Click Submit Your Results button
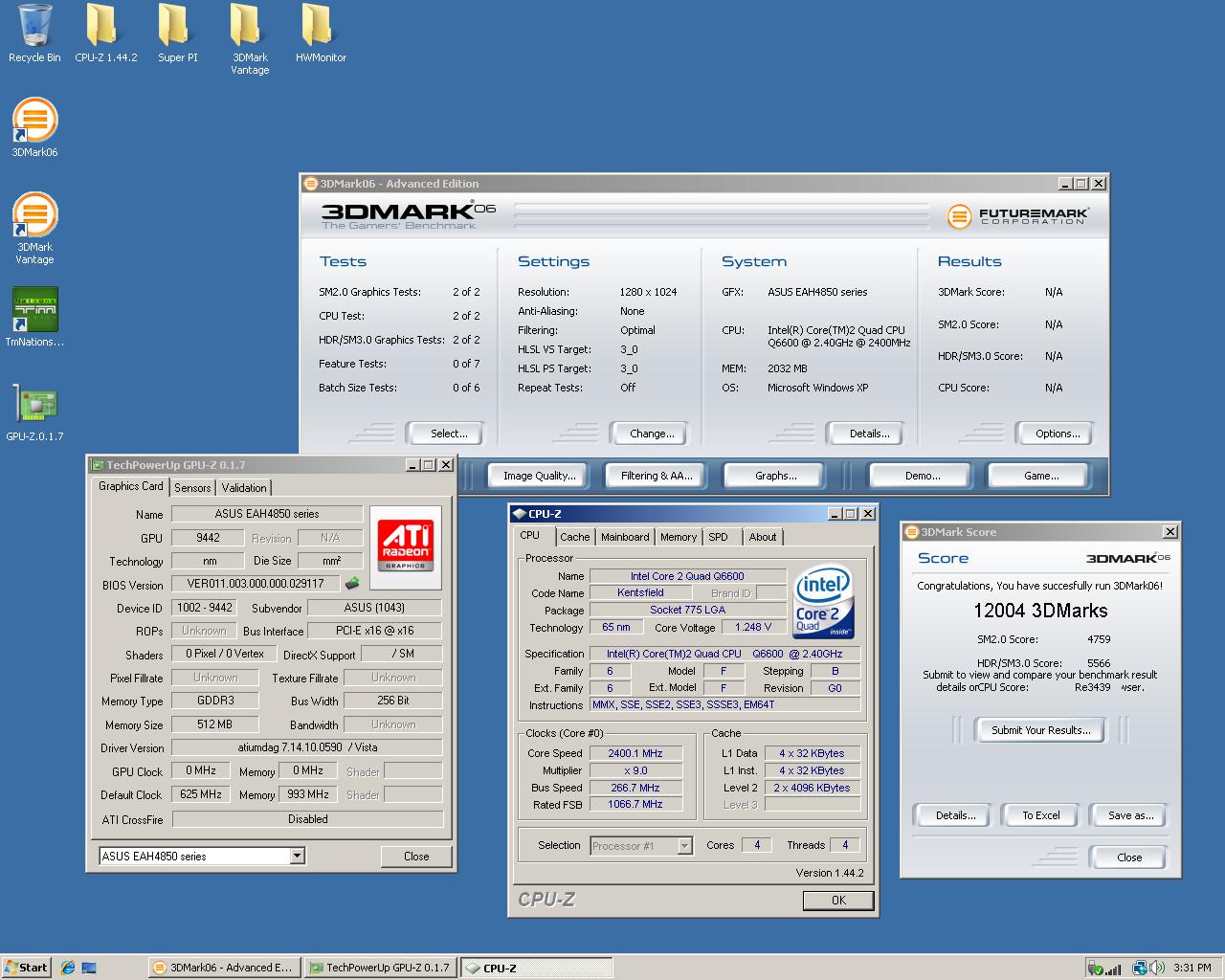The width and height of the screenshot is (1225, 980). 1040,730
